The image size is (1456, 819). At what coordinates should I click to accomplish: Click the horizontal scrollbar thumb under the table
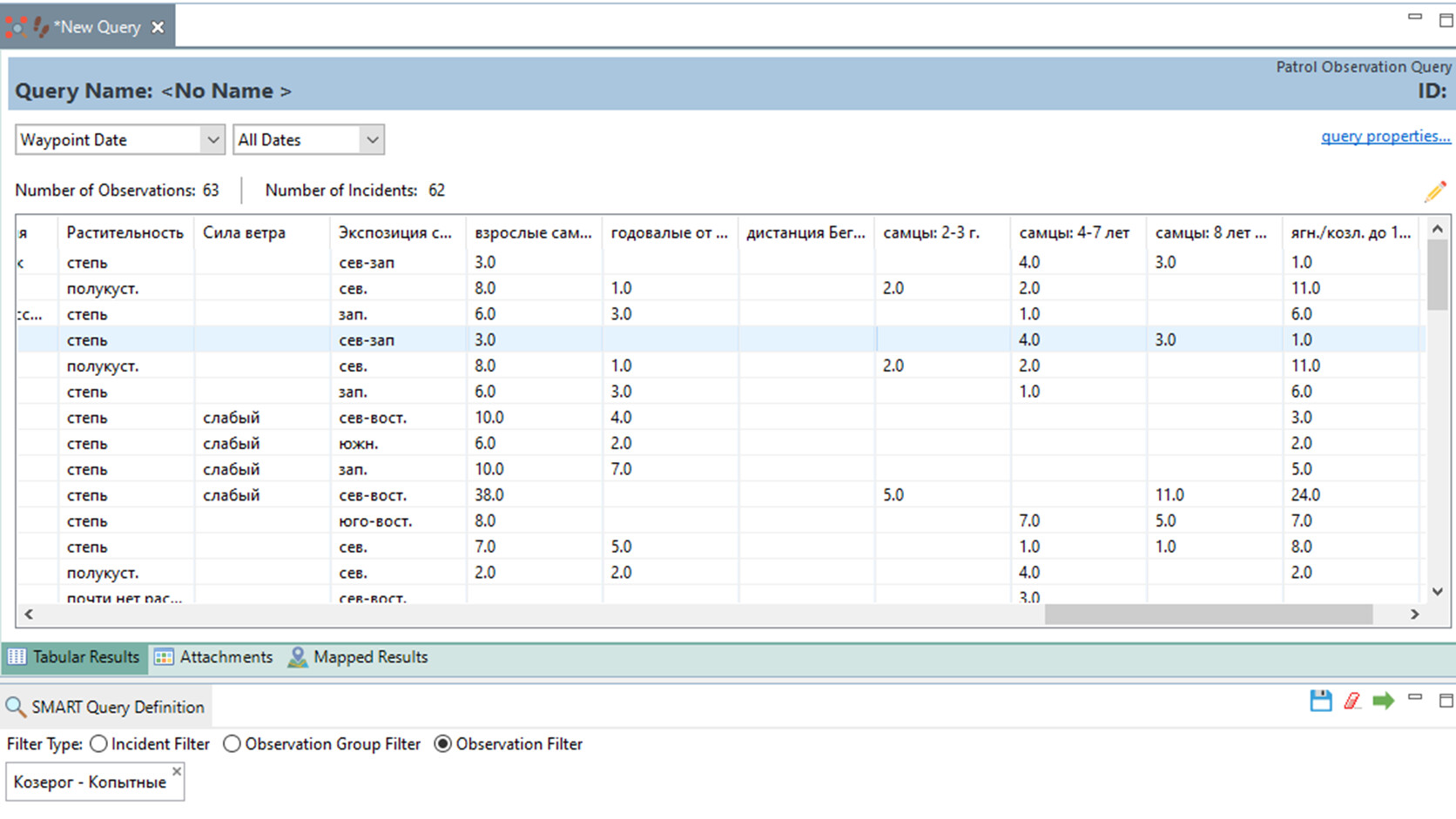[x=1208, y=614]
